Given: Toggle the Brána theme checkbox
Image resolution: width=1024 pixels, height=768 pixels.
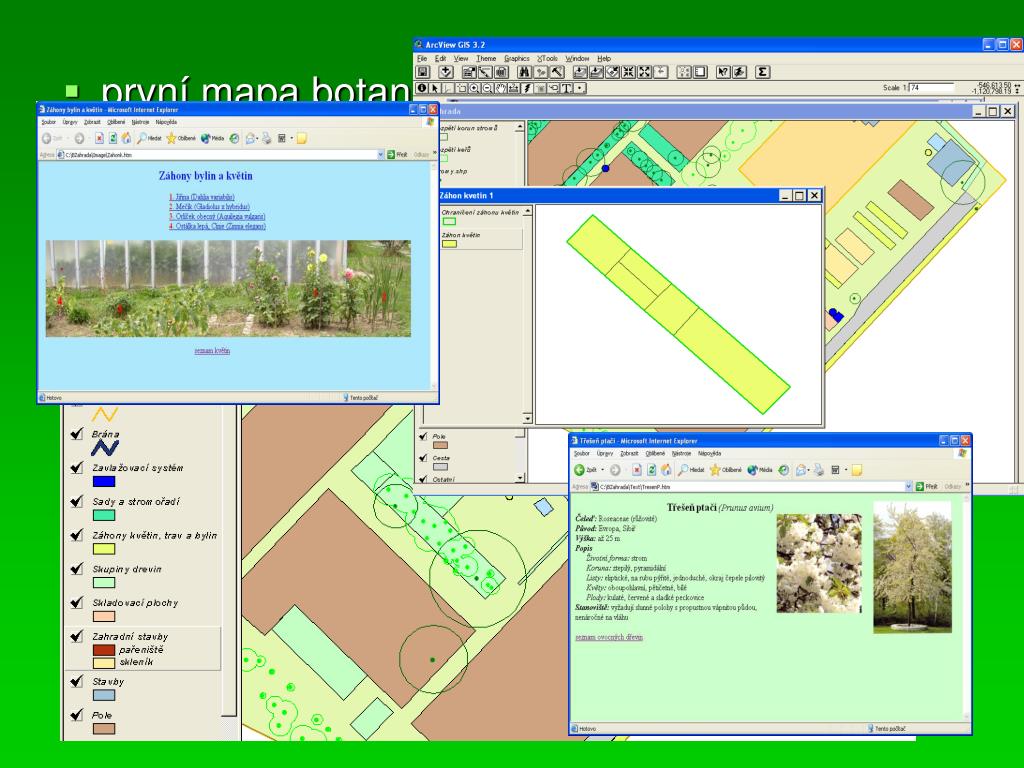Looking at the screenshot, I should click(x=77, y=434).
